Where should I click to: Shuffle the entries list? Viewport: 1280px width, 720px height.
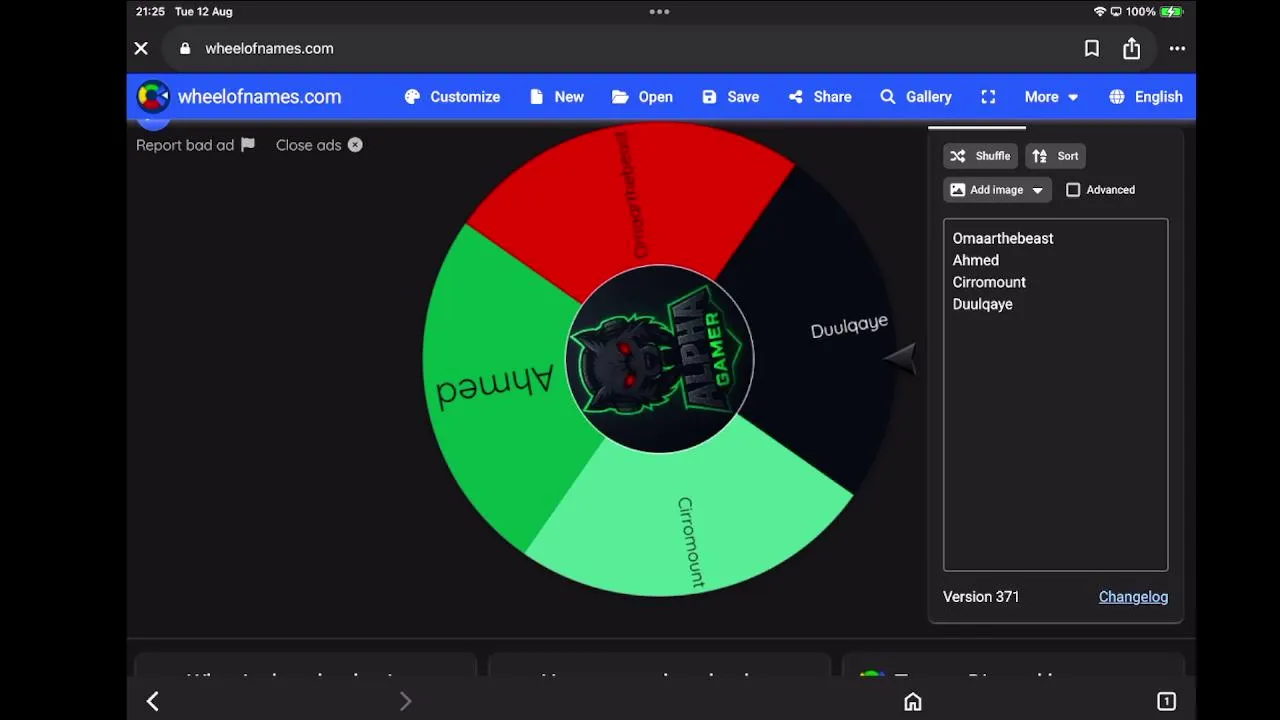[x=981, y=156]
